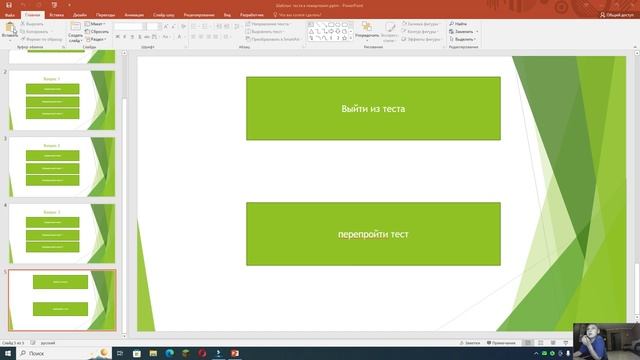Screen dimensions: 640x360
Task: Switch to Reading view icon in status bar
Action: (553, 343)
